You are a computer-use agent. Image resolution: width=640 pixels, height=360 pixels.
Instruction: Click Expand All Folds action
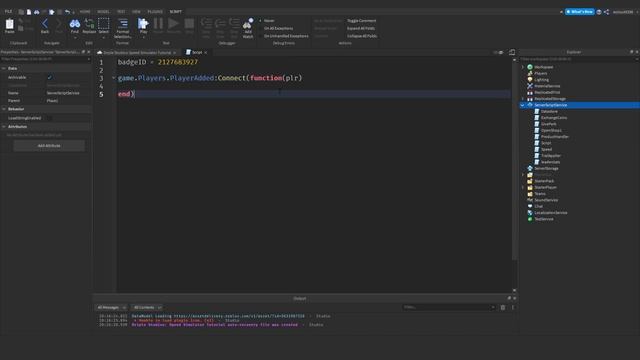click(x=360, y=28)
